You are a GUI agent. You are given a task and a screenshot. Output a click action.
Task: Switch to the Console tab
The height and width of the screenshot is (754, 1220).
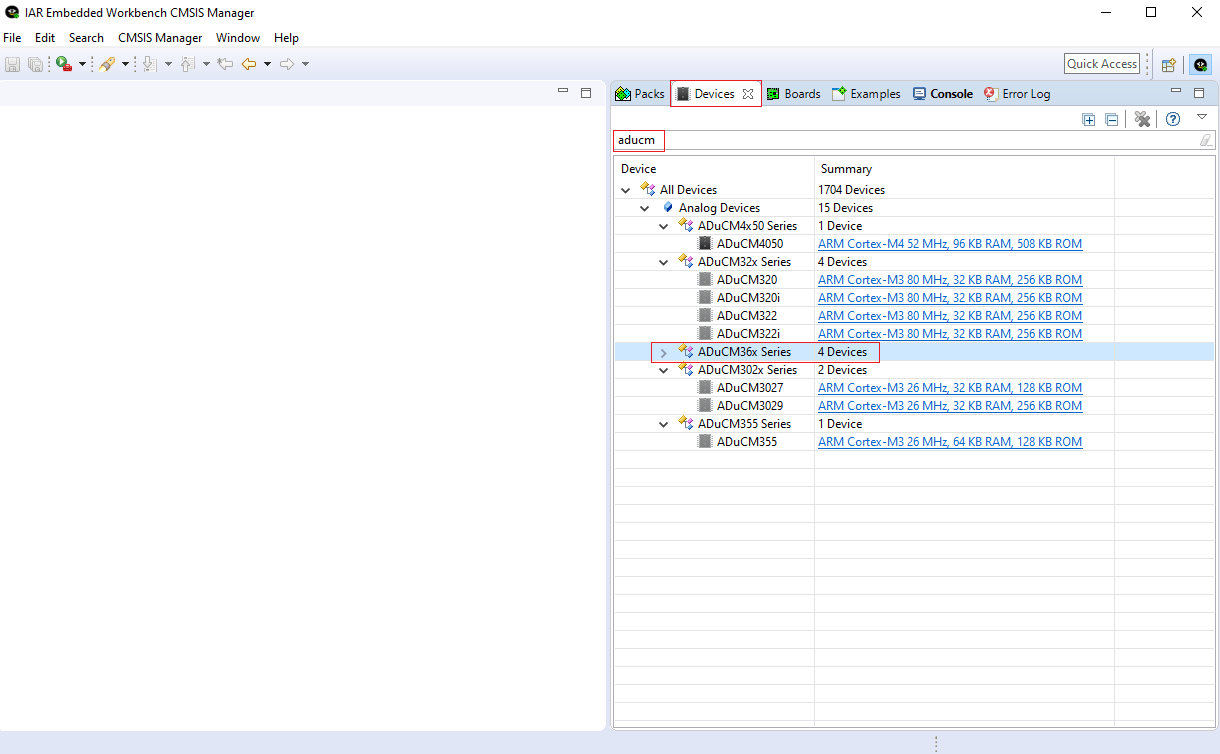942,94
